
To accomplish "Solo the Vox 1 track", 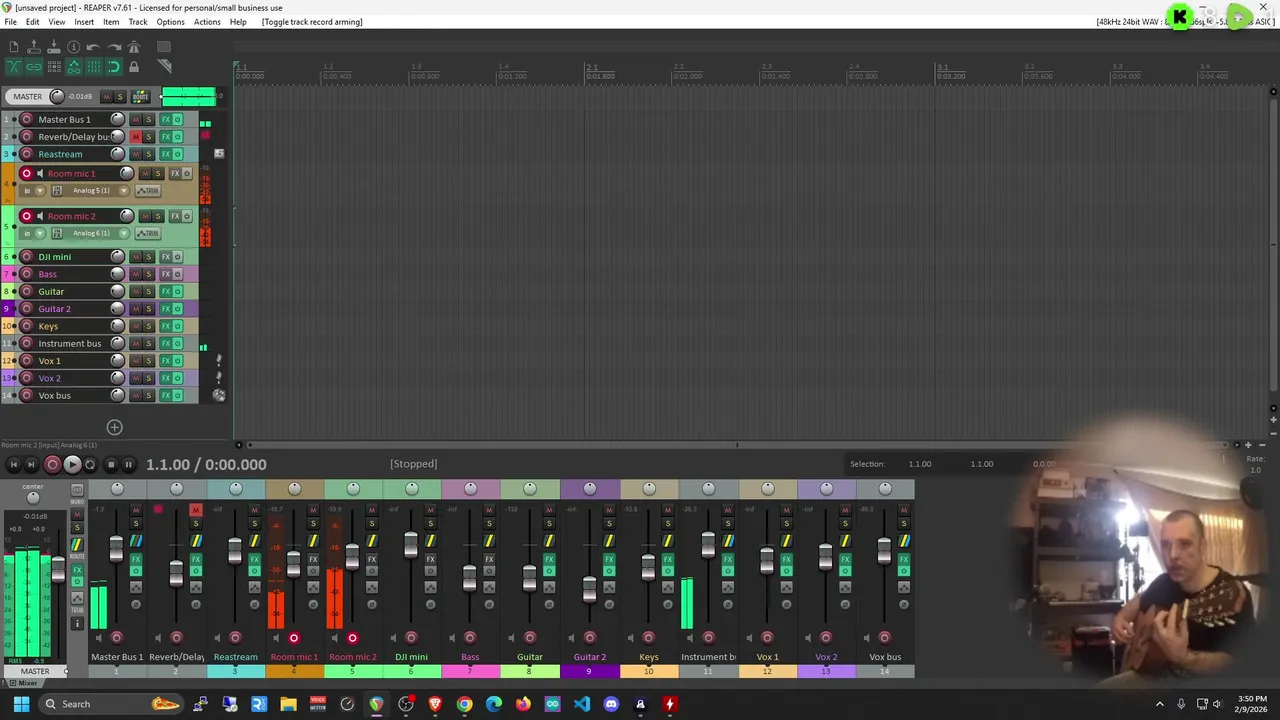I will coord(149,361).
